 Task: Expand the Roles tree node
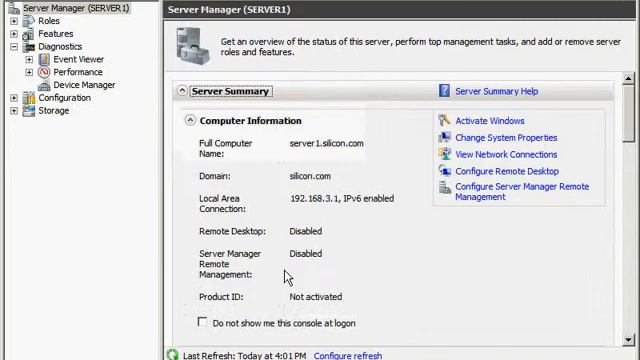[x=14, y=21]
